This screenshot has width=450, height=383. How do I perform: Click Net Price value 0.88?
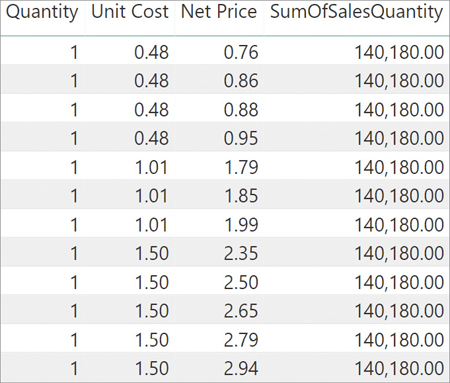pyautogui.click(x=241, y=110)
